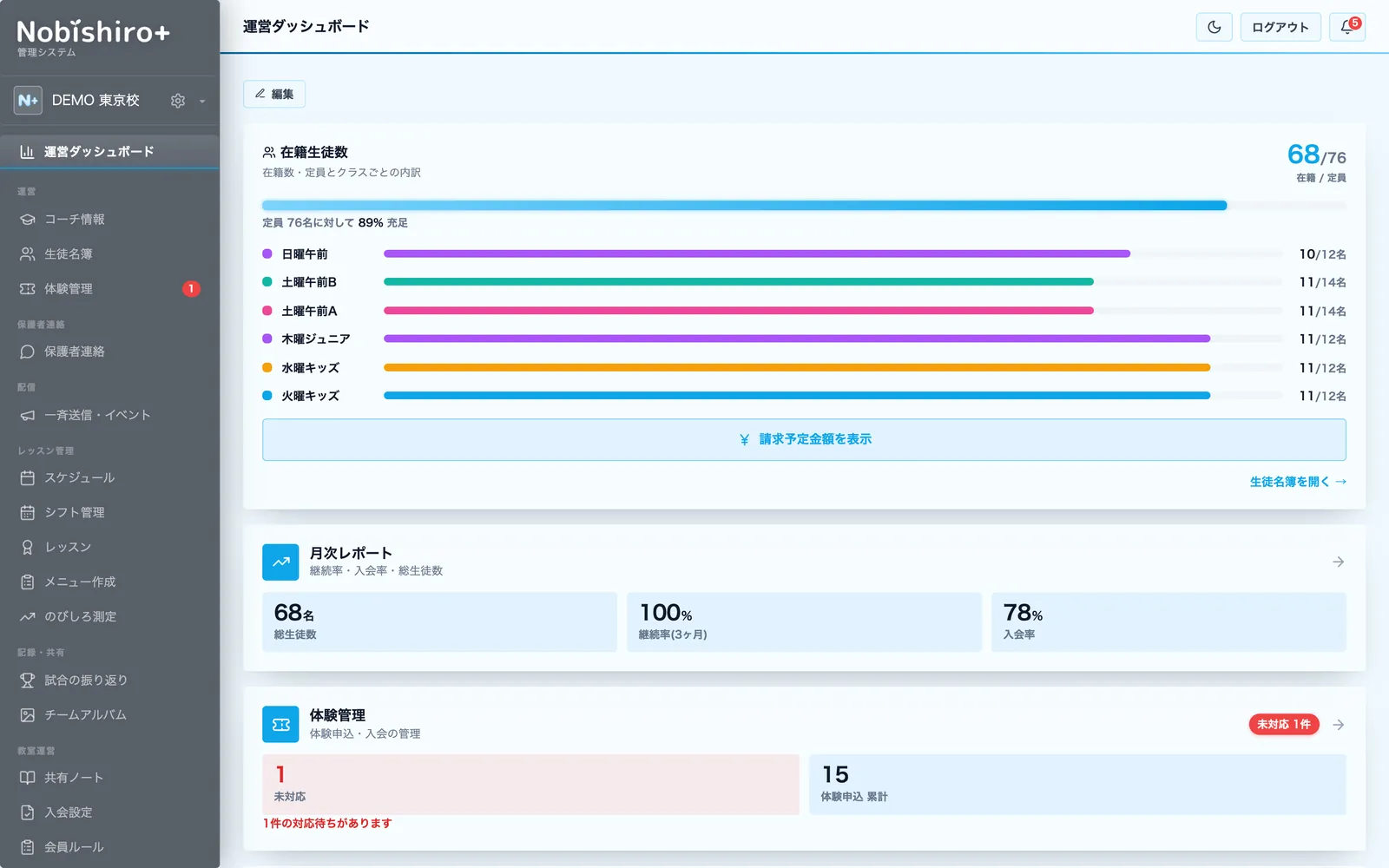Open 体験管理 card with its arrow
1389x868 pixels.
pyautogui.click(x=1338, y=725)
